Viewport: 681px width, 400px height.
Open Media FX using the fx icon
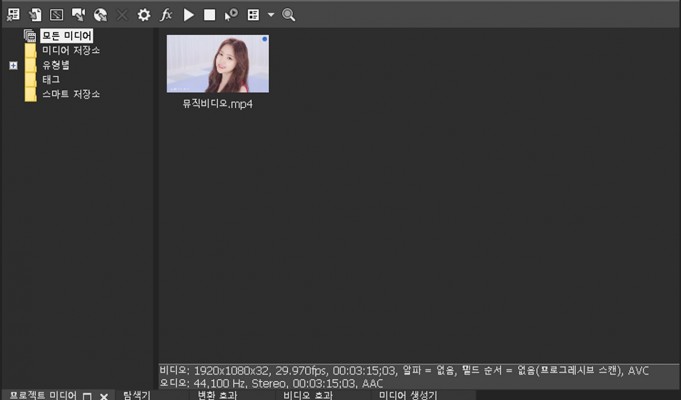[x=166, y=15]
